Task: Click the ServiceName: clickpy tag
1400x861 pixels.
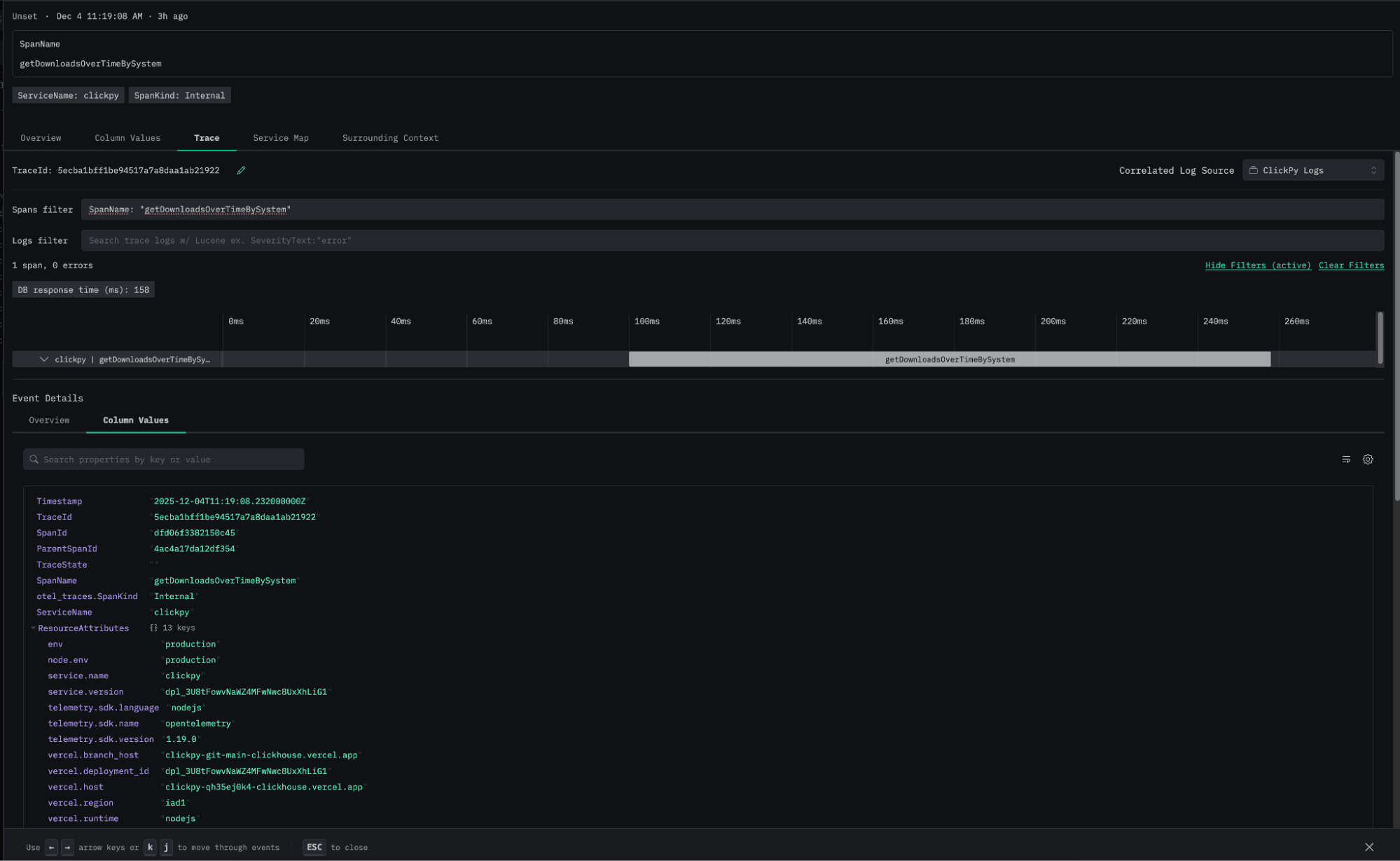Action: click(68, 95)
